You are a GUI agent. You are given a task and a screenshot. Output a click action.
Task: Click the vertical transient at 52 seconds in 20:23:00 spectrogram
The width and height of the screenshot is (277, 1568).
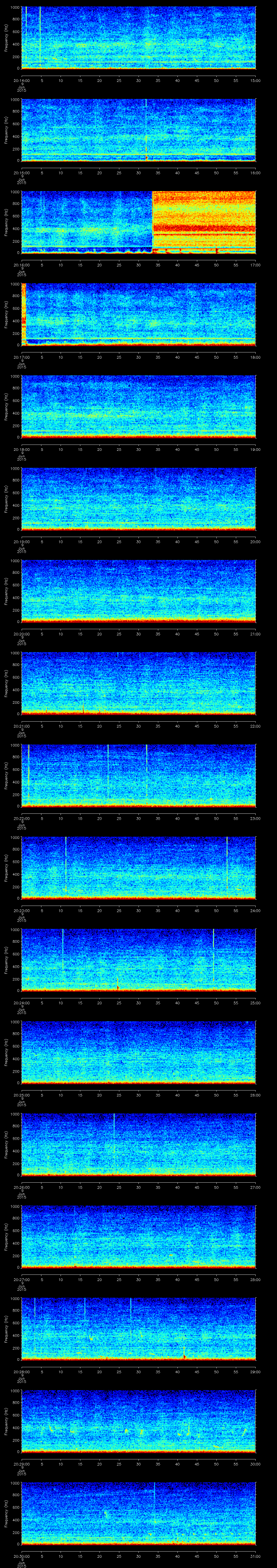(x=226, y=864)
